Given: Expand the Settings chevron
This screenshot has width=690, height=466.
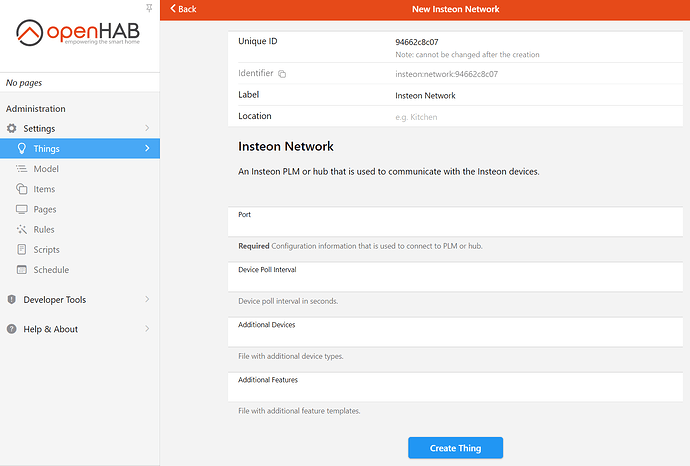Looking at the screenshot, I should pos(147,128).
